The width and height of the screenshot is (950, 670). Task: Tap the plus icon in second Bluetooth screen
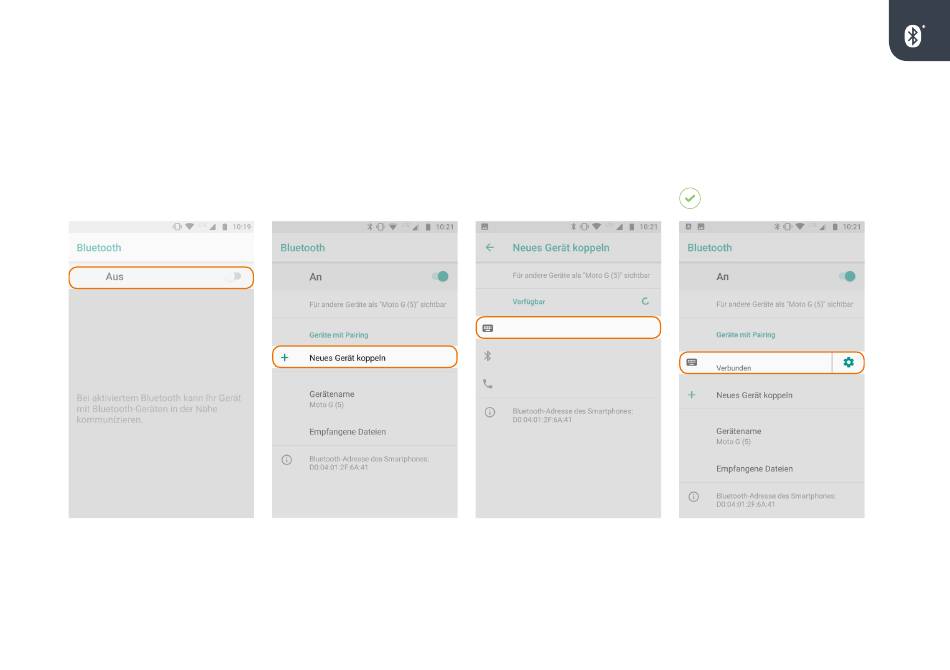284,357
